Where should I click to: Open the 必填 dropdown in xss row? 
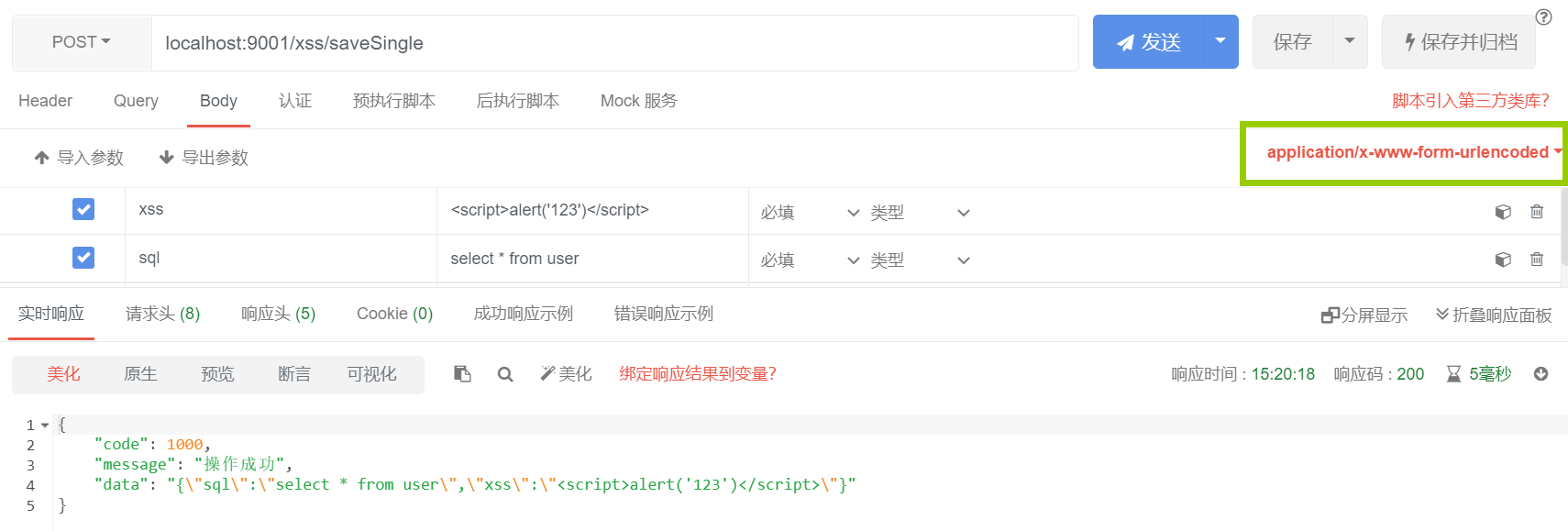tap(810, 213)
